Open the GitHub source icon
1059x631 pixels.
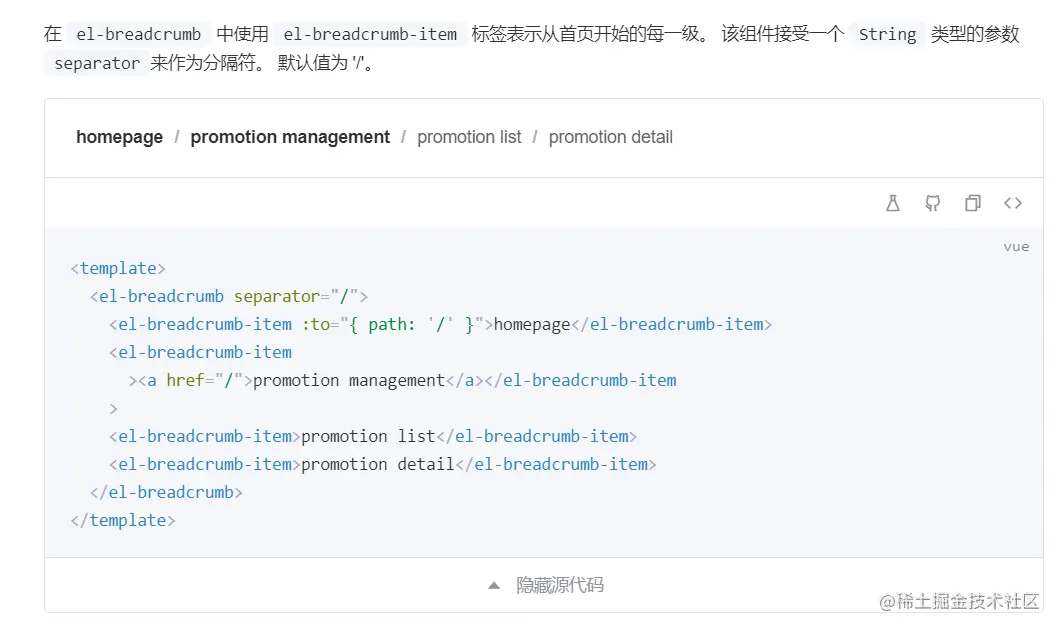pos(933,203)
